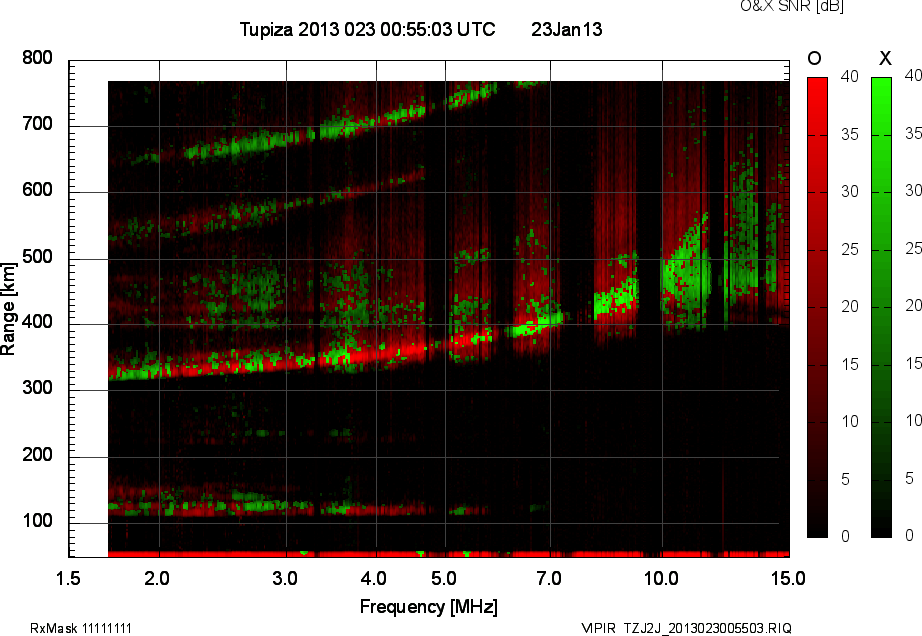Click the date label '23Jan13'
922x636 pixels.
567,29
